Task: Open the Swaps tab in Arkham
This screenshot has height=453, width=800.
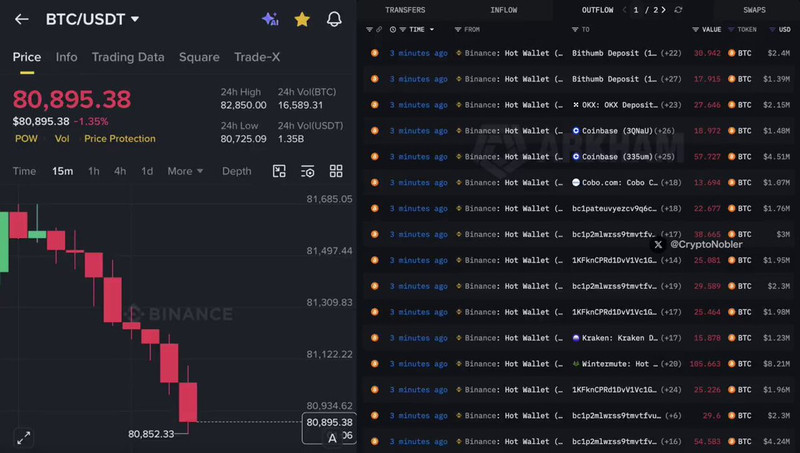Action: coord(754,10)
